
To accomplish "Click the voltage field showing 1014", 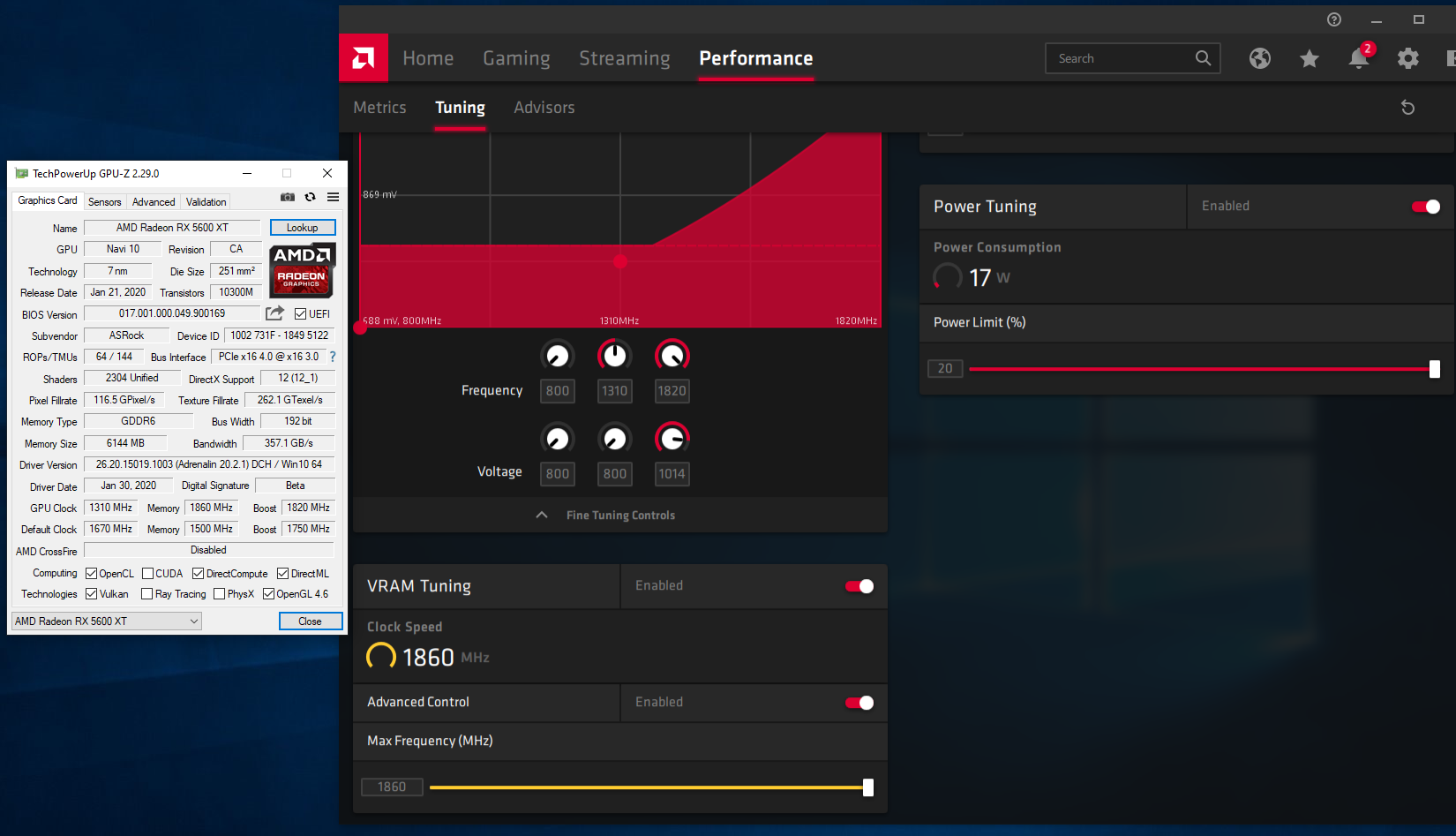I will (x=672, y=474).
